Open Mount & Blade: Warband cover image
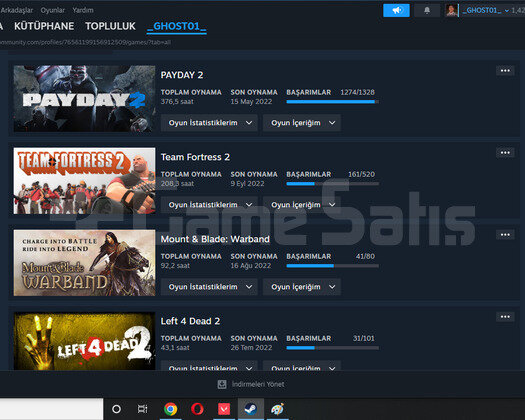Screen dimensions: 525x420 [84, 263]
